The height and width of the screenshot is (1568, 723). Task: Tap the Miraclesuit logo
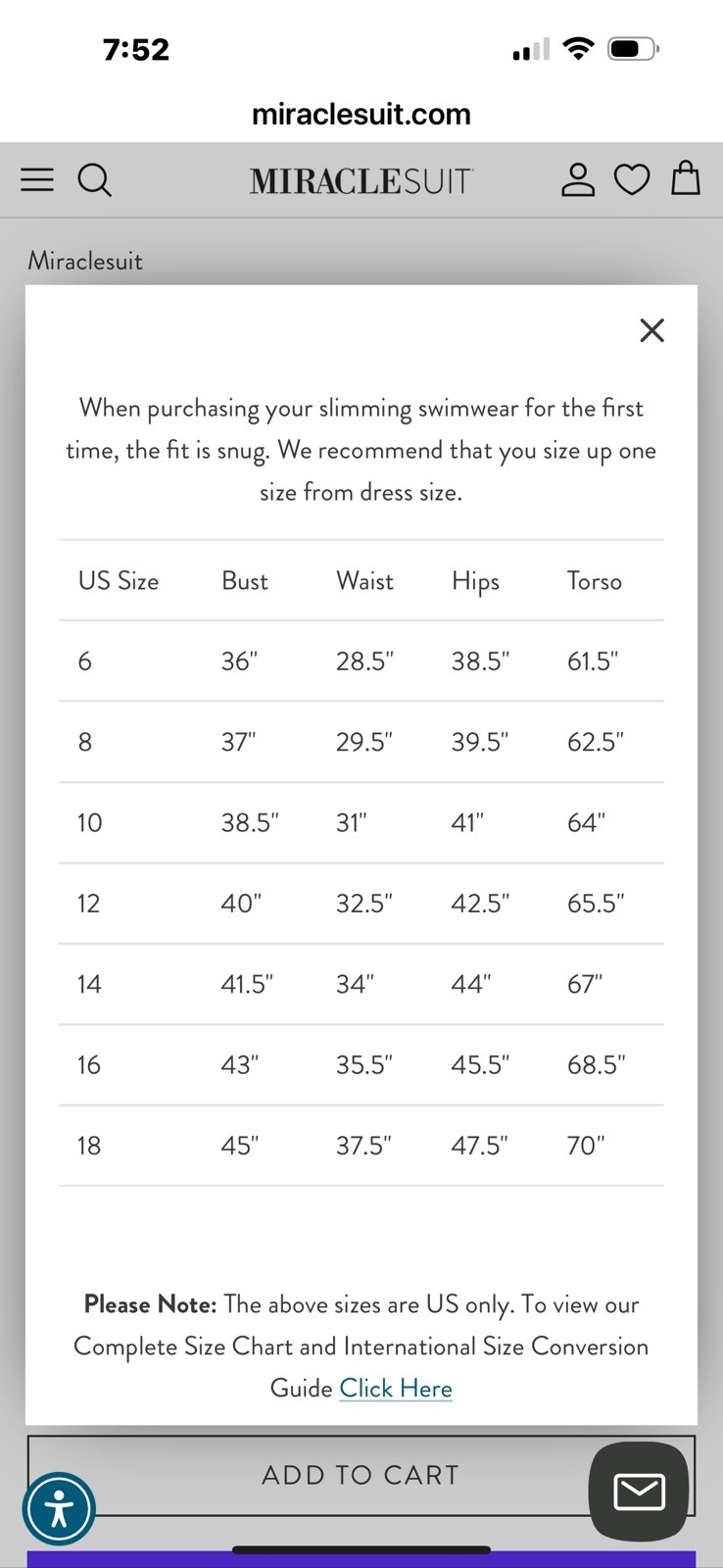coord(361,181)
